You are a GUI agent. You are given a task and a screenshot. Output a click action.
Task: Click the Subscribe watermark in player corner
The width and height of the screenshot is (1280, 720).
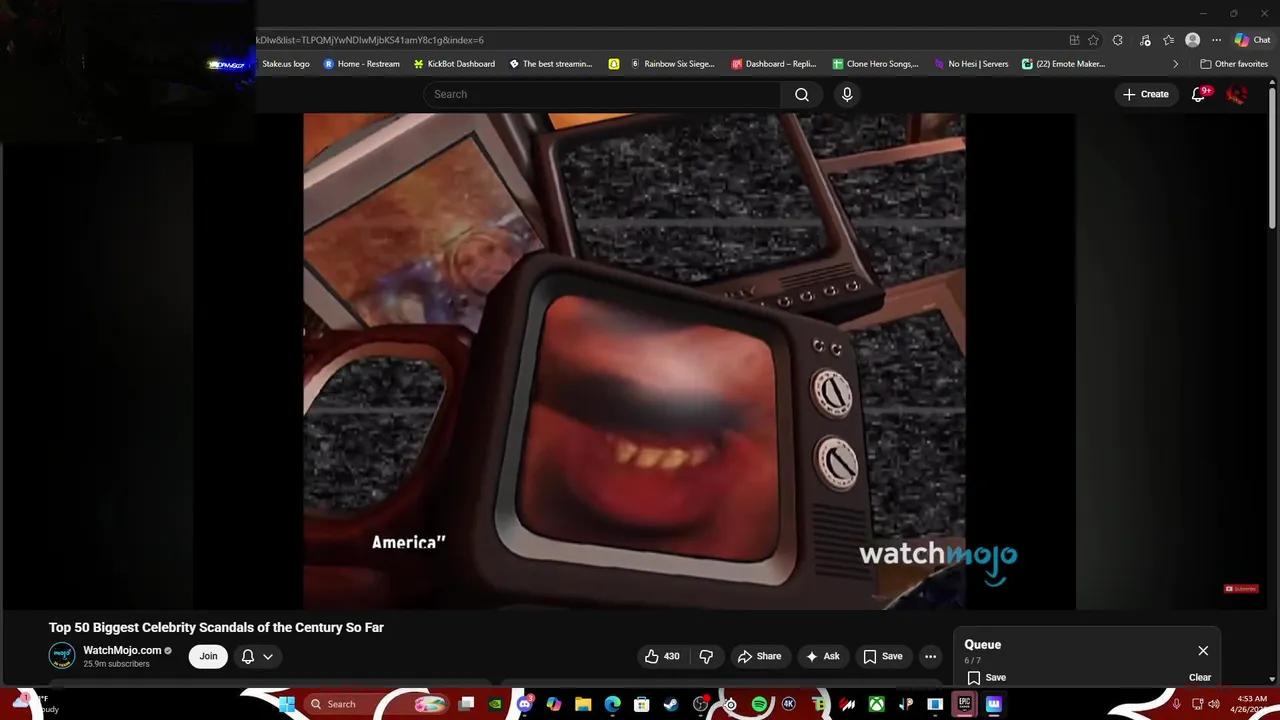point(1241,588)
